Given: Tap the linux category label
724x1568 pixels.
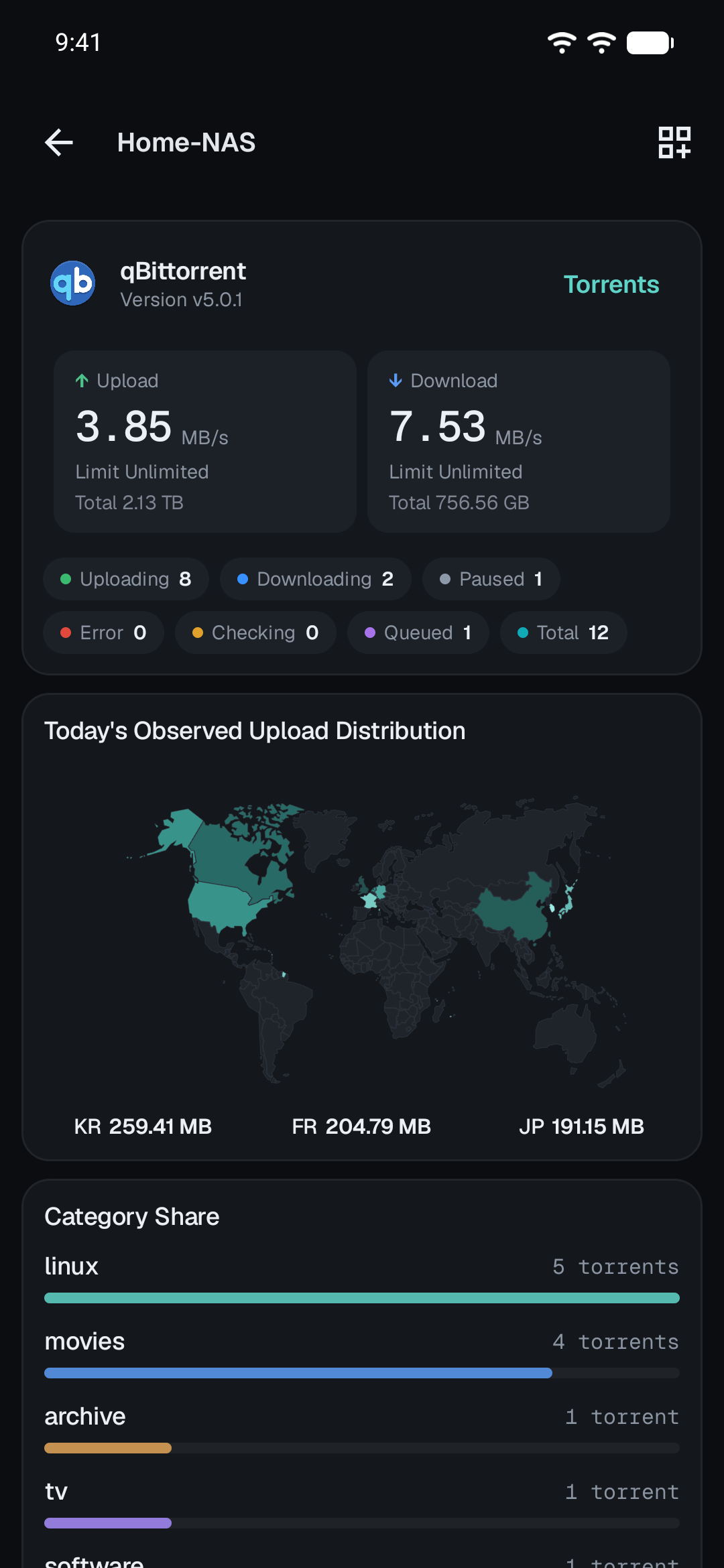Looking at the screenshot, I should point(72,1266).
